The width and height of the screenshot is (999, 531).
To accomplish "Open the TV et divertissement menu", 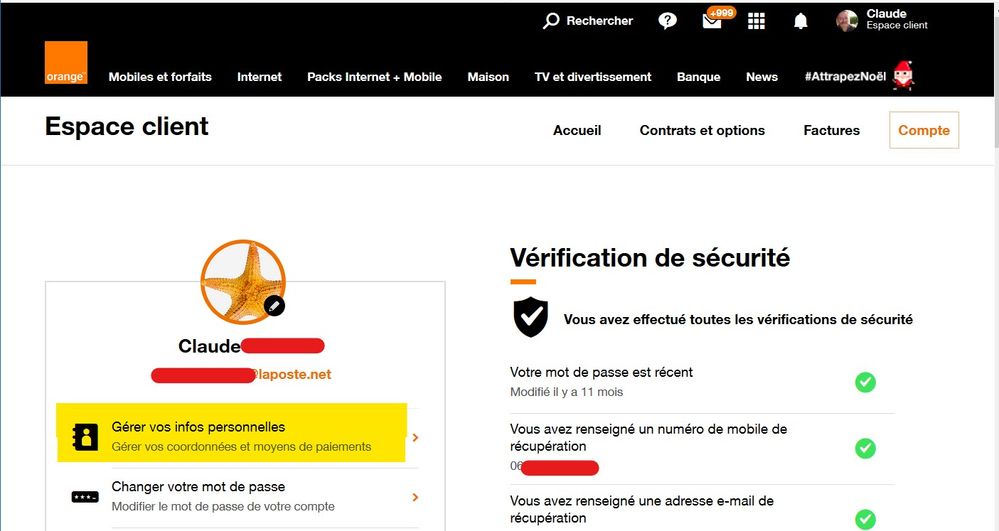I will click(593, 77).
